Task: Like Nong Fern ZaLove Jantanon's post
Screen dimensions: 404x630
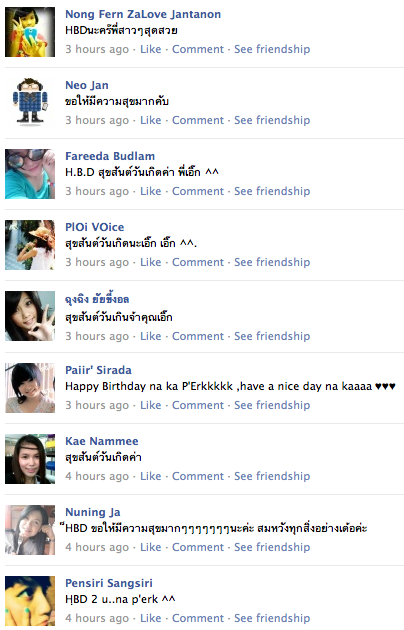Action: [151, 49]
